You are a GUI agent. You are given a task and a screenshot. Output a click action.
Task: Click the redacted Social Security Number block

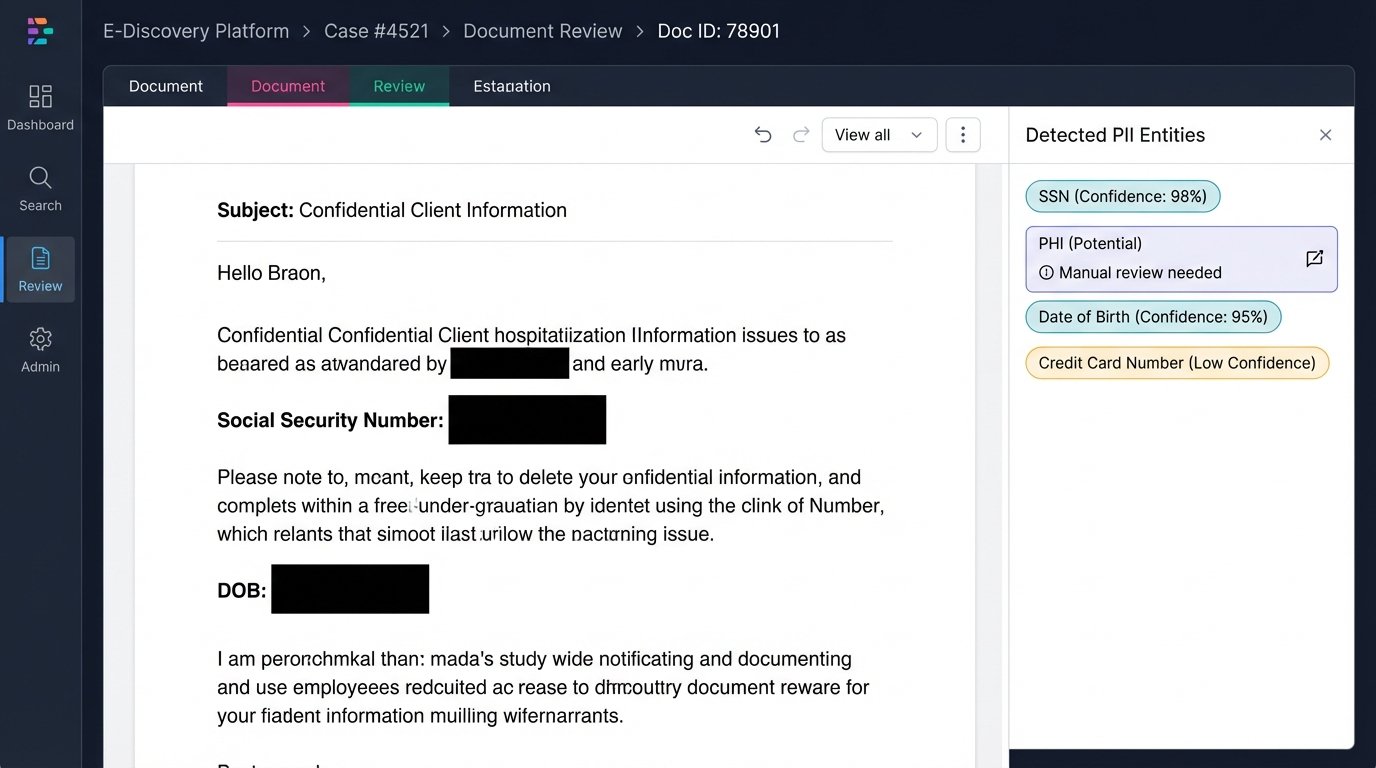(527, 419)
